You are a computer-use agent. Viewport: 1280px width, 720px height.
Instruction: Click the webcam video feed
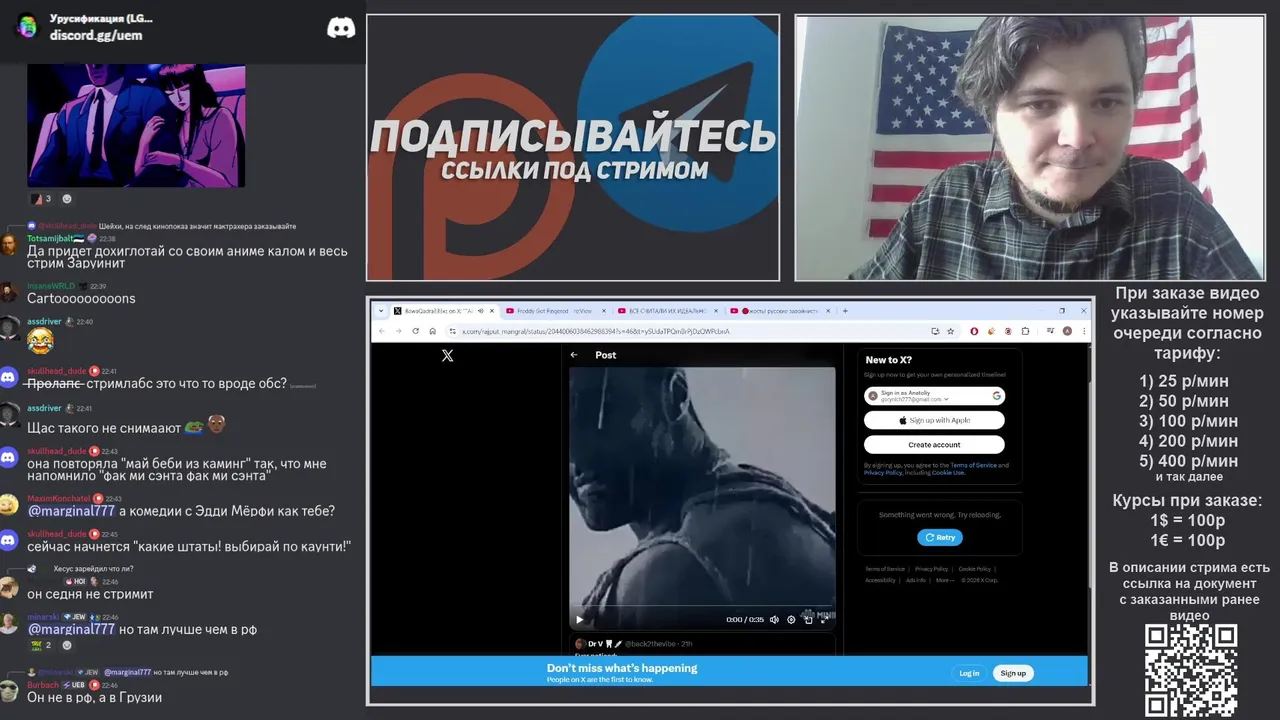[x=1030, y=147]
